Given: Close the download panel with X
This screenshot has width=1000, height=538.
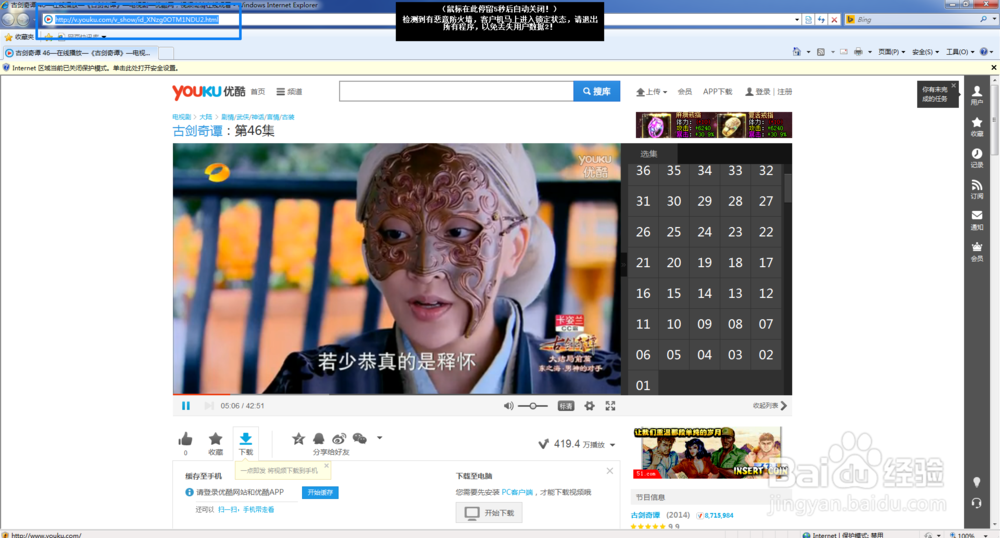Looking at the screenshot, I should (x=610, y=471).
